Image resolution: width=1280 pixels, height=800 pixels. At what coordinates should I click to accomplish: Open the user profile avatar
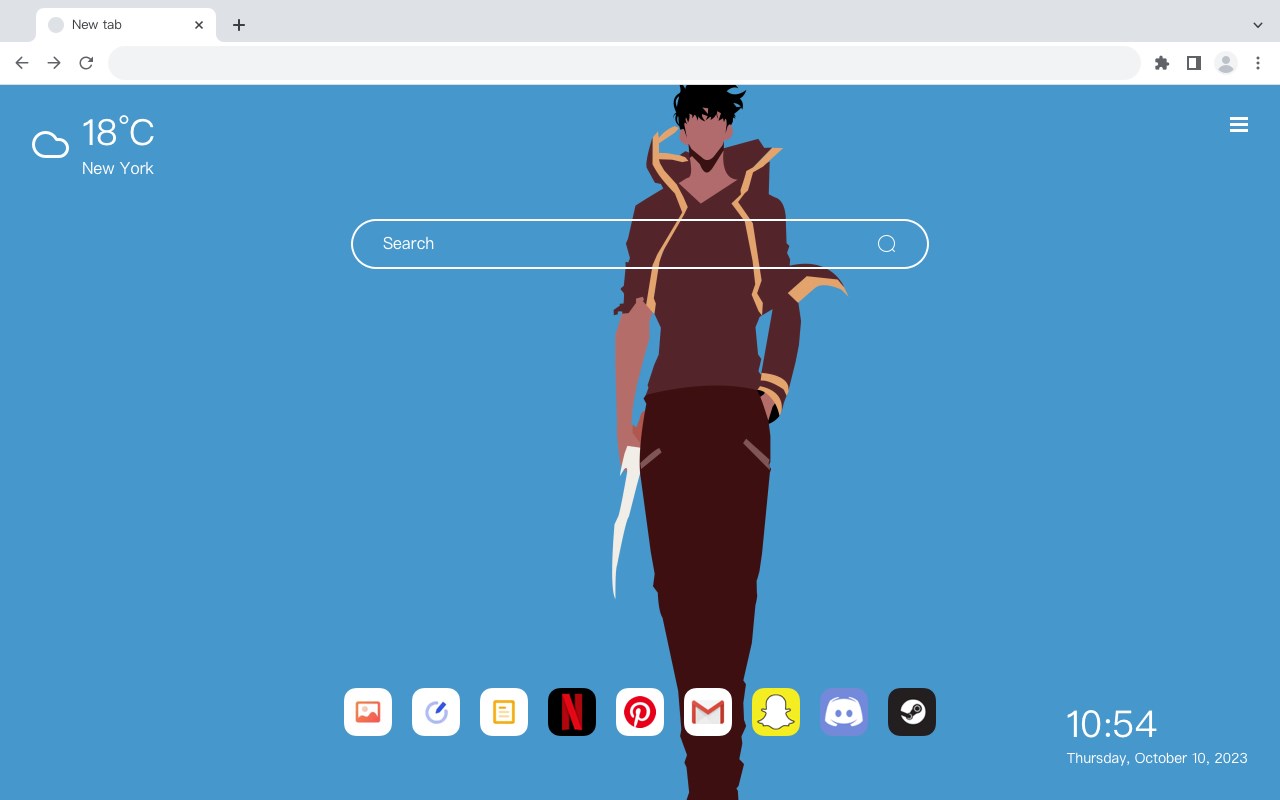[x=1226, y=63]
